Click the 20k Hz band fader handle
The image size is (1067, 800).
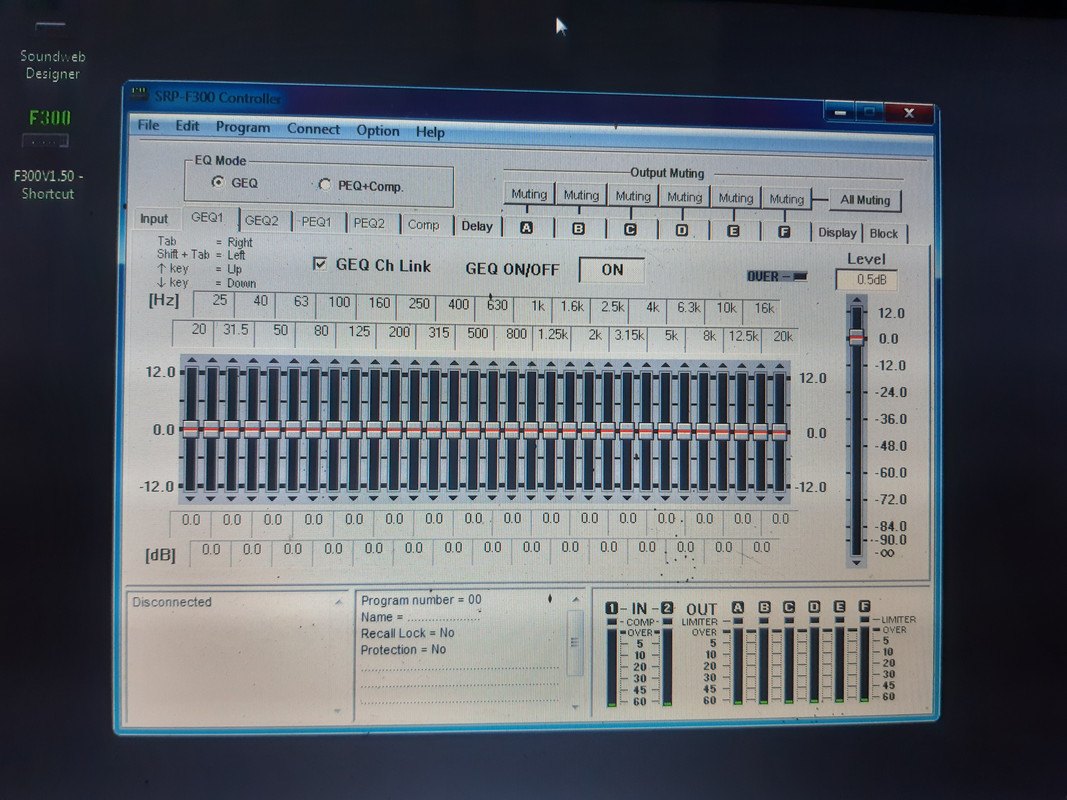[779, 431]
